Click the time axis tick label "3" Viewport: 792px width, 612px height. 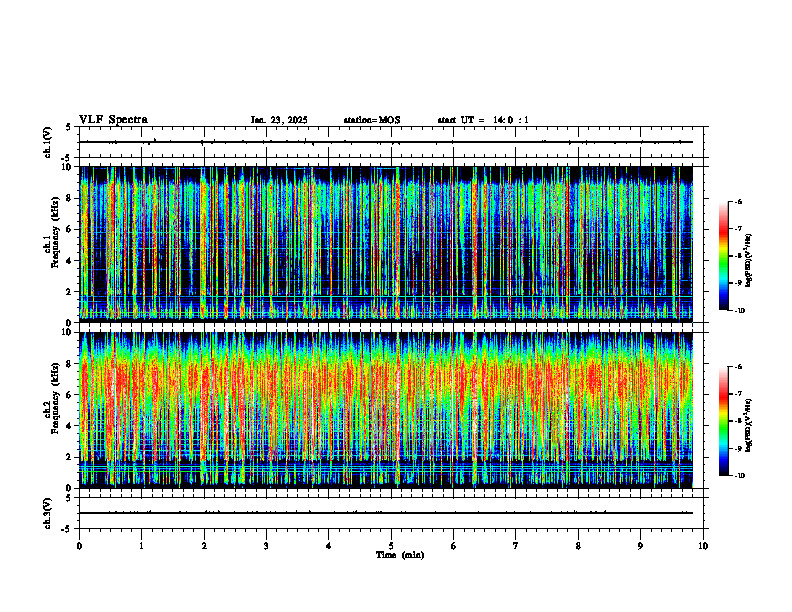[266, 546]
